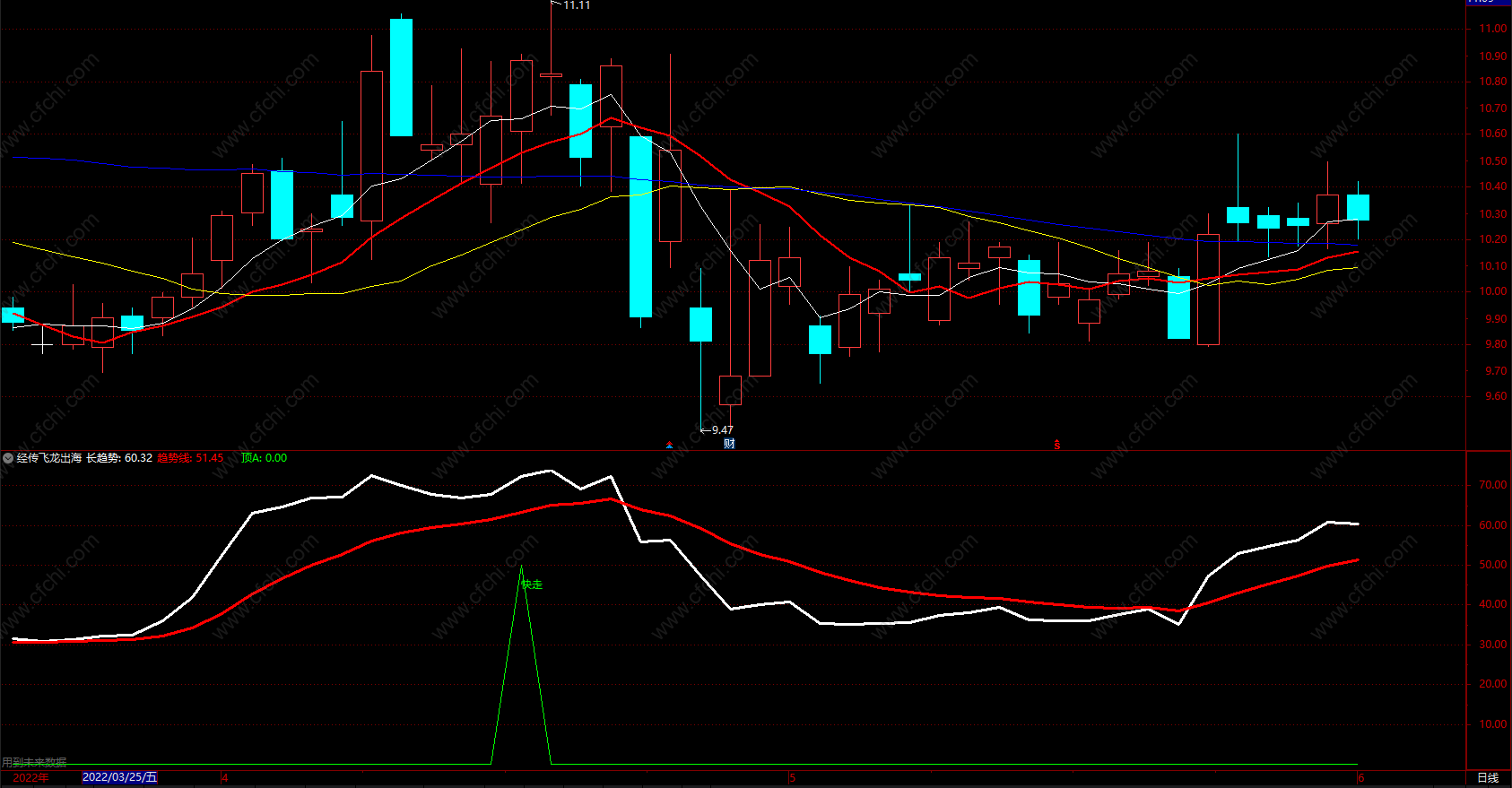Click the highlighted 2022/03/25/五 date label

click(x=119, y=777)
